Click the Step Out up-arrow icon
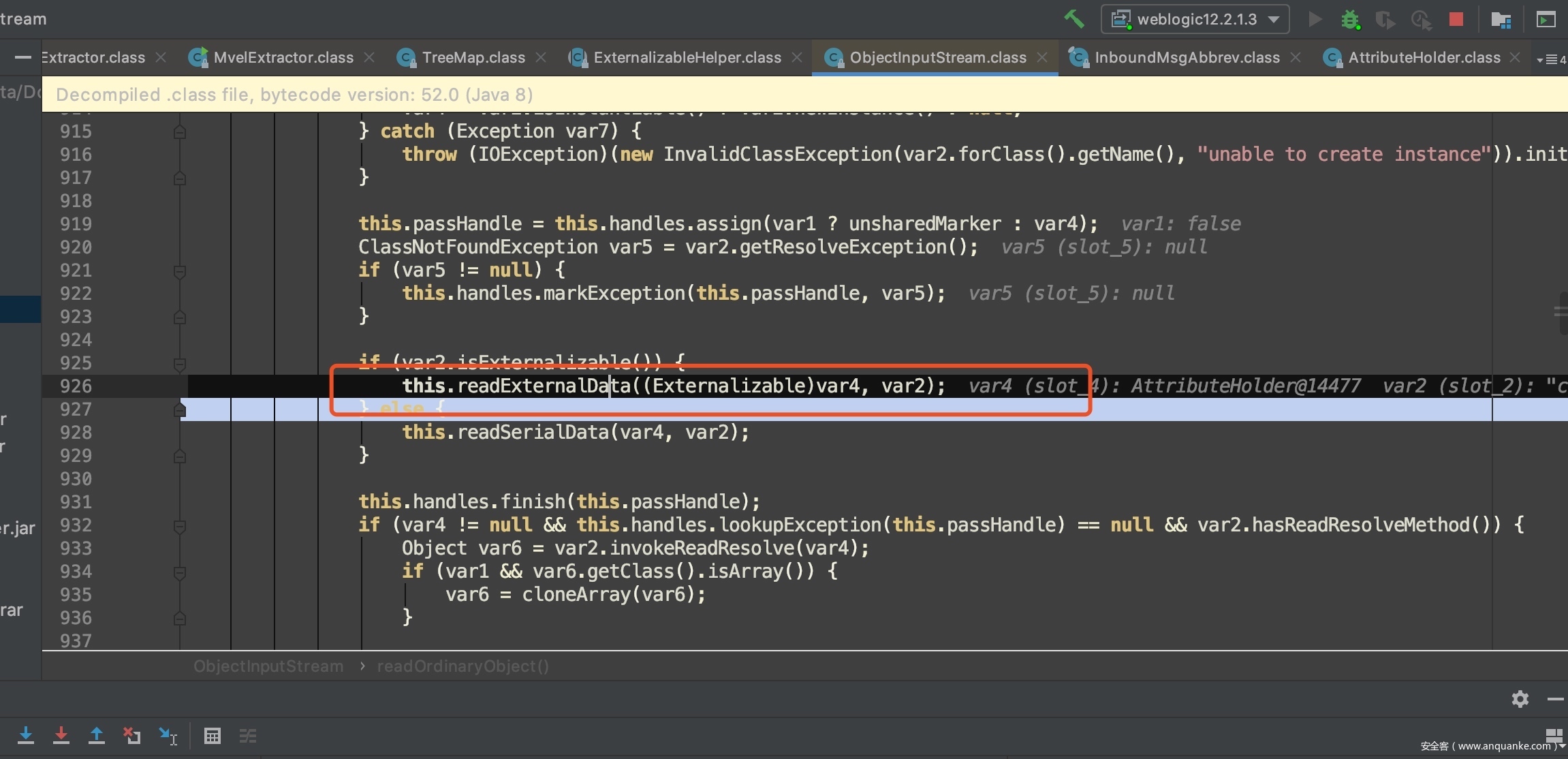This screenshot has width=1568, height=759. (97, 735)
